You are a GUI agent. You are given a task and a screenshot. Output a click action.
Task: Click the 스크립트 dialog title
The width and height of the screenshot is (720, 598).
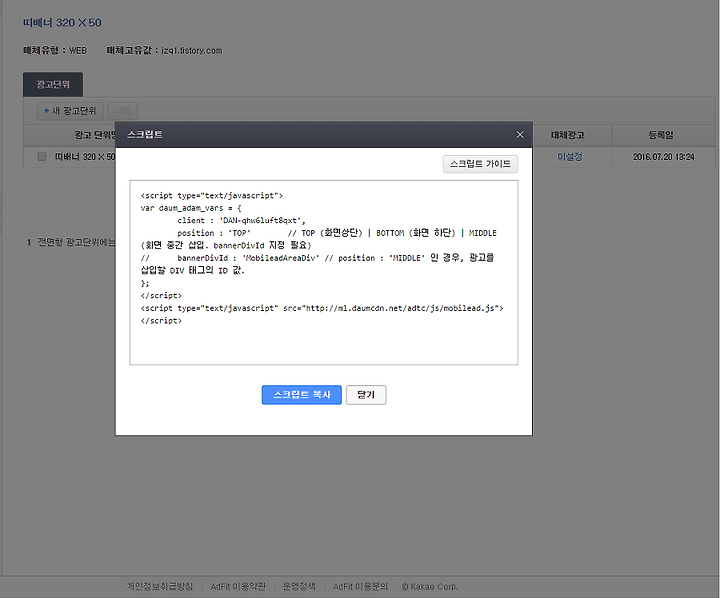[x=145, y=135]
